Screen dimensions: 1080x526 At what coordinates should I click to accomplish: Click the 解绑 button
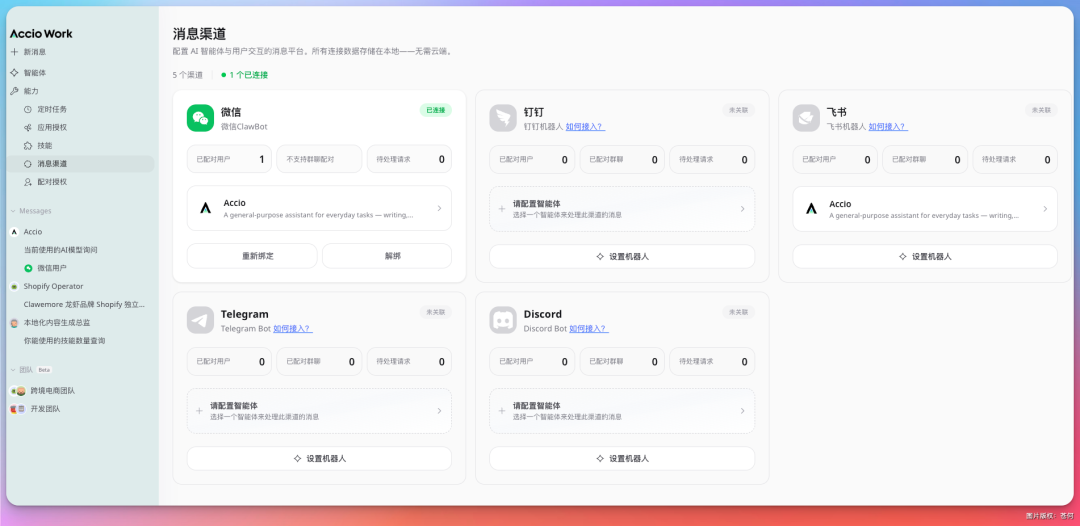pos(386,255)
